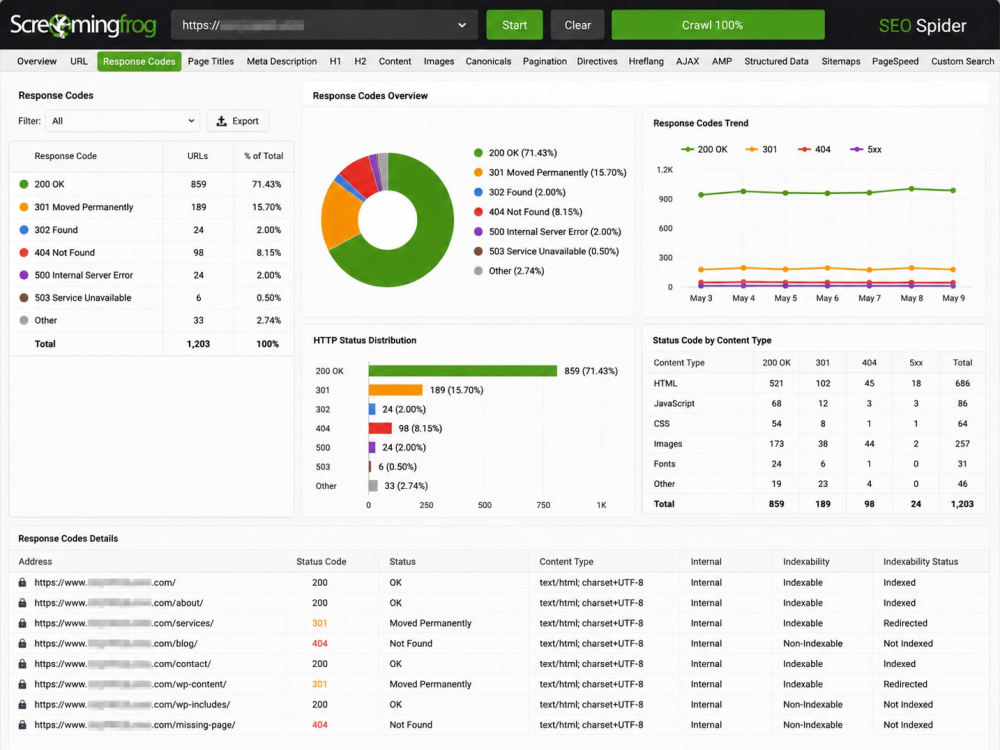Open the Overview tab
Image resolution: width=1000 pixels, height=750 pixels.
click(37, 61)
